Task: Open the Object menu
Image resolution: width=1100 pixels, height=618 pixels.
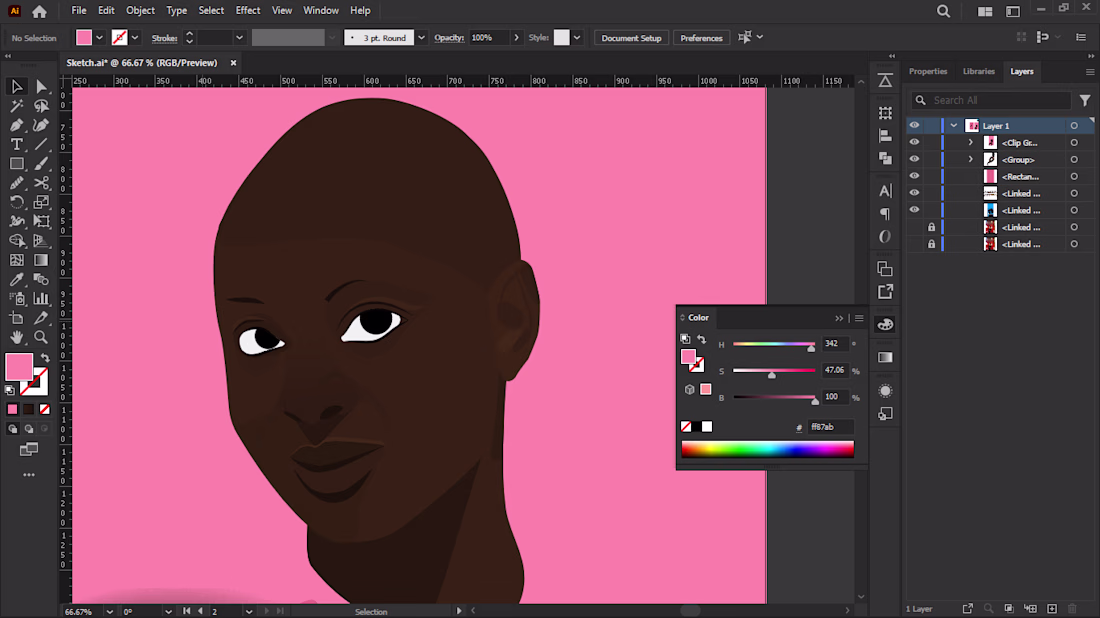Action: 140,11
